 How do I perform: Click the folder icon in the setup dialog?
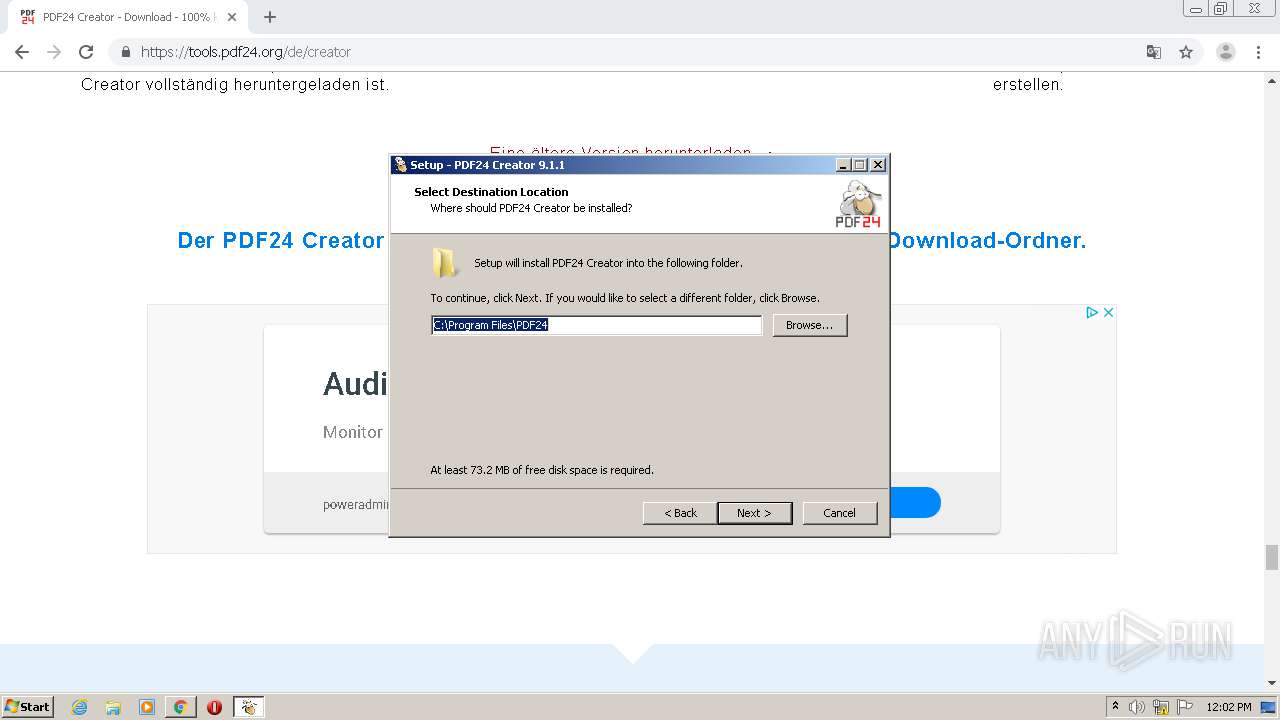click(445, 263)
